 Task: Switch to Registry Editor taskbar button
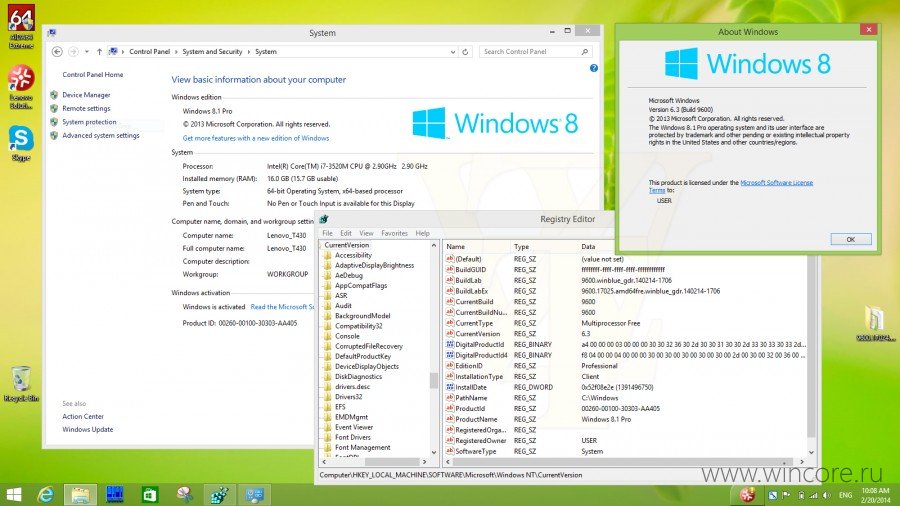(219, 495)
